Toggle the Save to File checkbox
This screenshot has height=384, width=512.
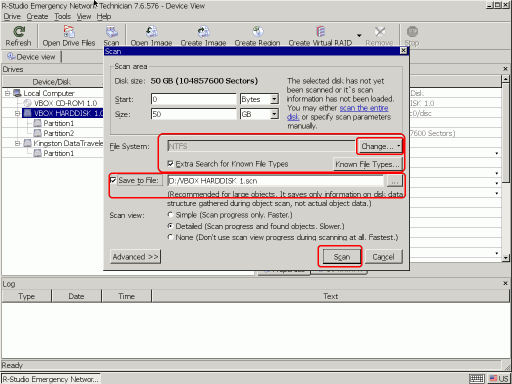click(x=113, y=180)
